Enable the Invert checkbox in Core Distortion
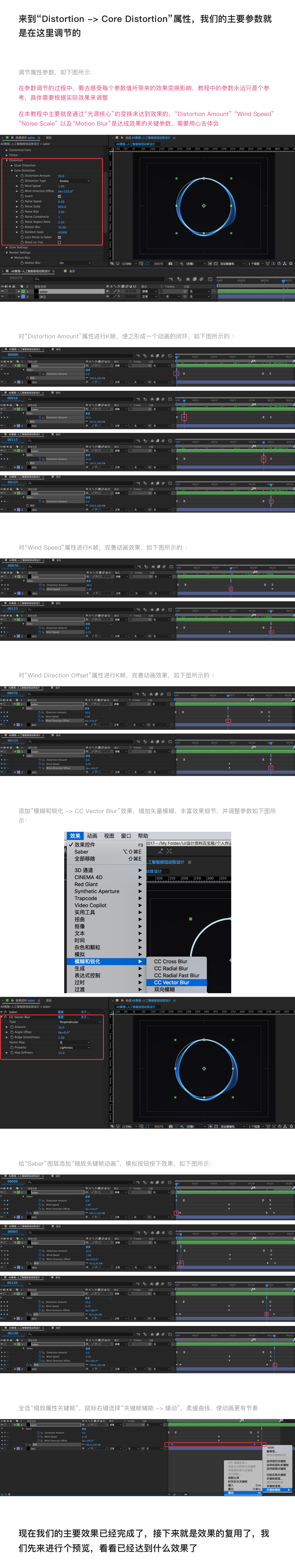Screen dimensions: 295x1568 59,196
